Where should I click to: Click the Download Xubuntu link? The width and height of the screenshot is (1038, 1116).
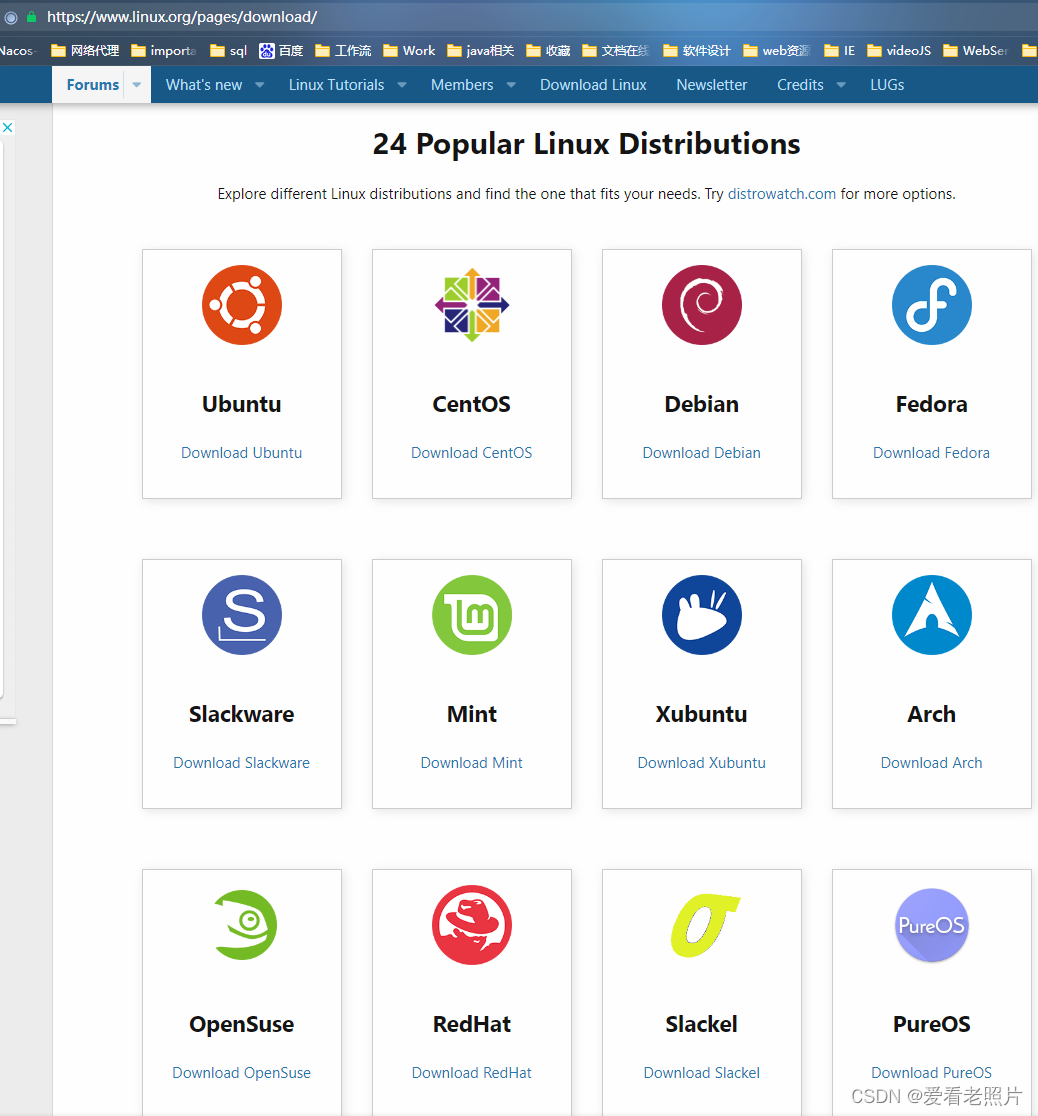point(701,762)
